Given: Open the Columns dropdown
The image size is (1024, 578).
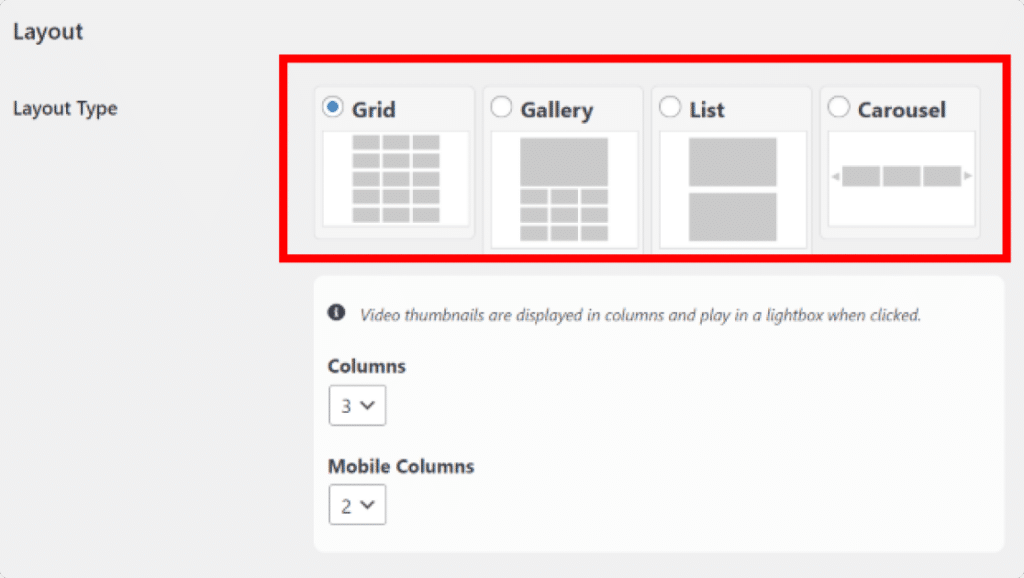Looking at the screenshot, I should point(357,405).
